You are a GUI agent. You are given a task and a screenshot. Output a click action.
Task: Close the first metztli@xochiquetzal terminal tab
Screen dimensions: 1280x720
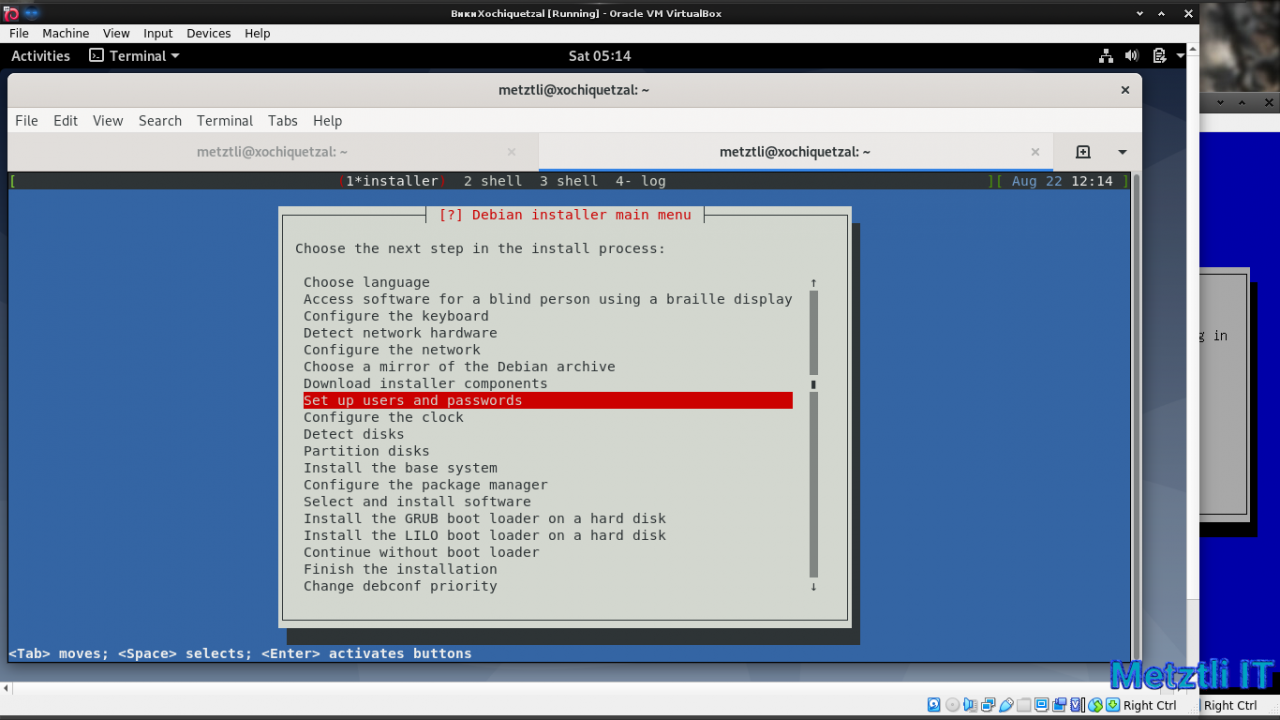tap(512, 152)
